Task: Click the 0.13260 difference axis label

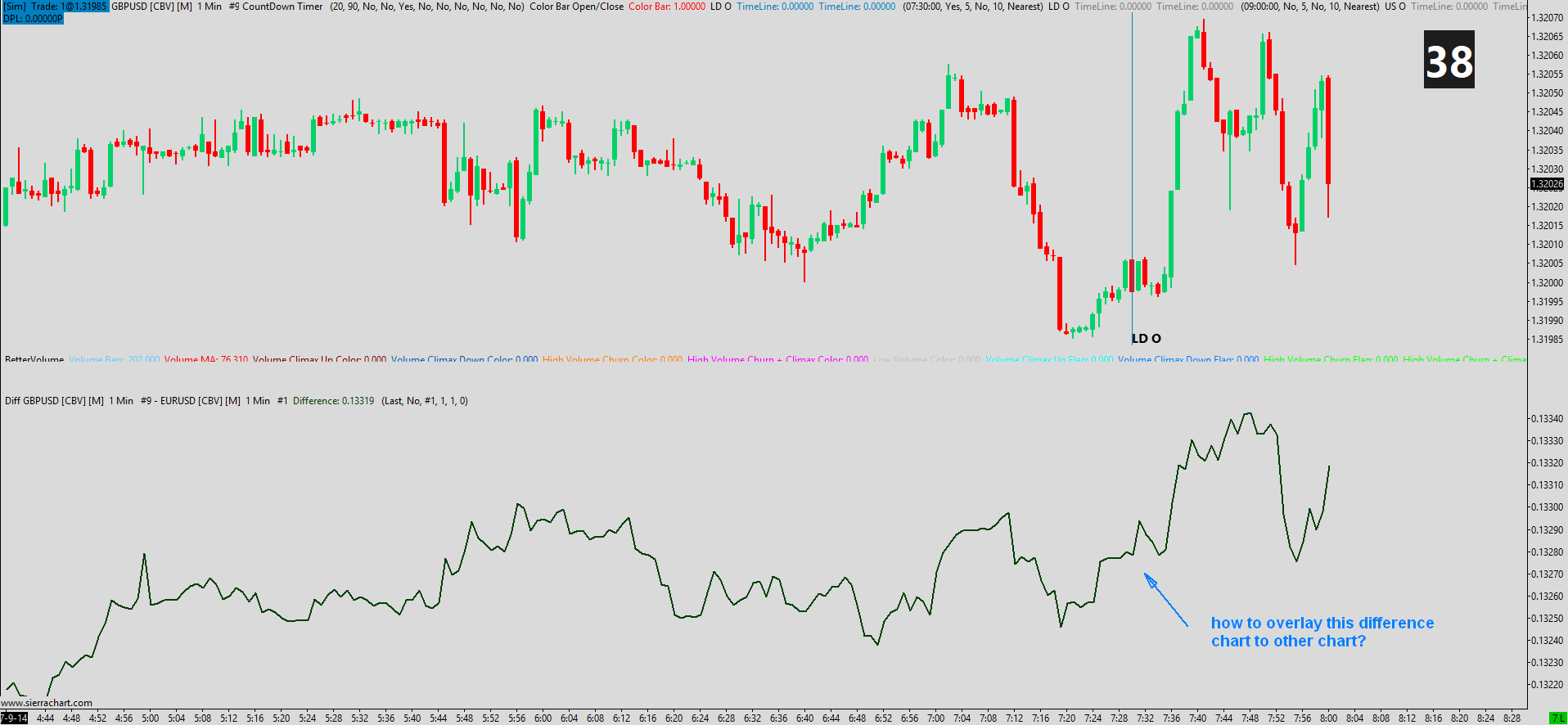Action: [1547, 597]
